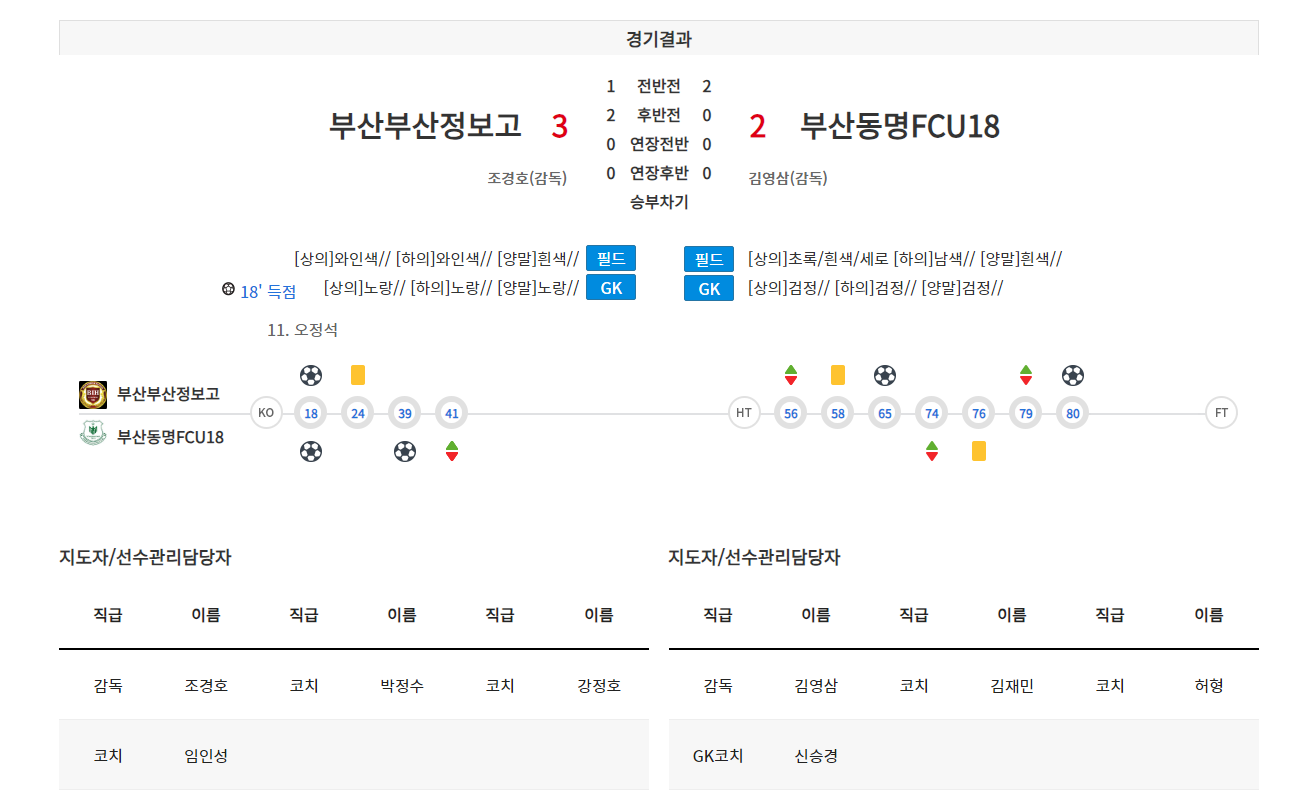Click the goal ball icon below minute 39

point(405,451)
